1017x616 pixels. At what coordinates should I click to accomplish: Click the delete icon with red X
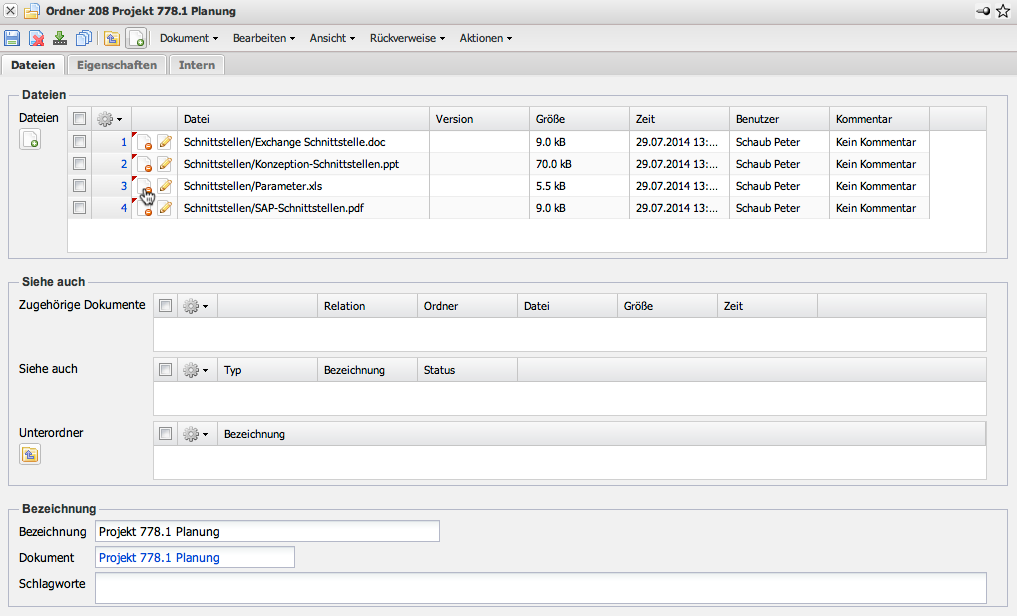36,38
